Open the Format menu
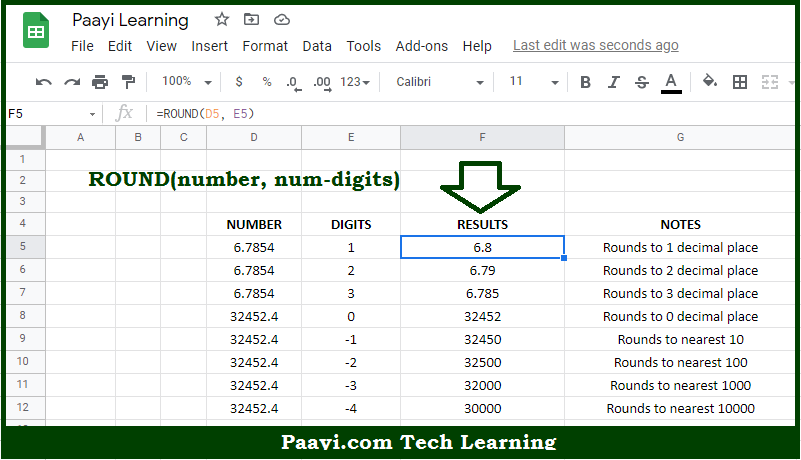This screenshot has width=801, height=460. click(x=265, y=46)
